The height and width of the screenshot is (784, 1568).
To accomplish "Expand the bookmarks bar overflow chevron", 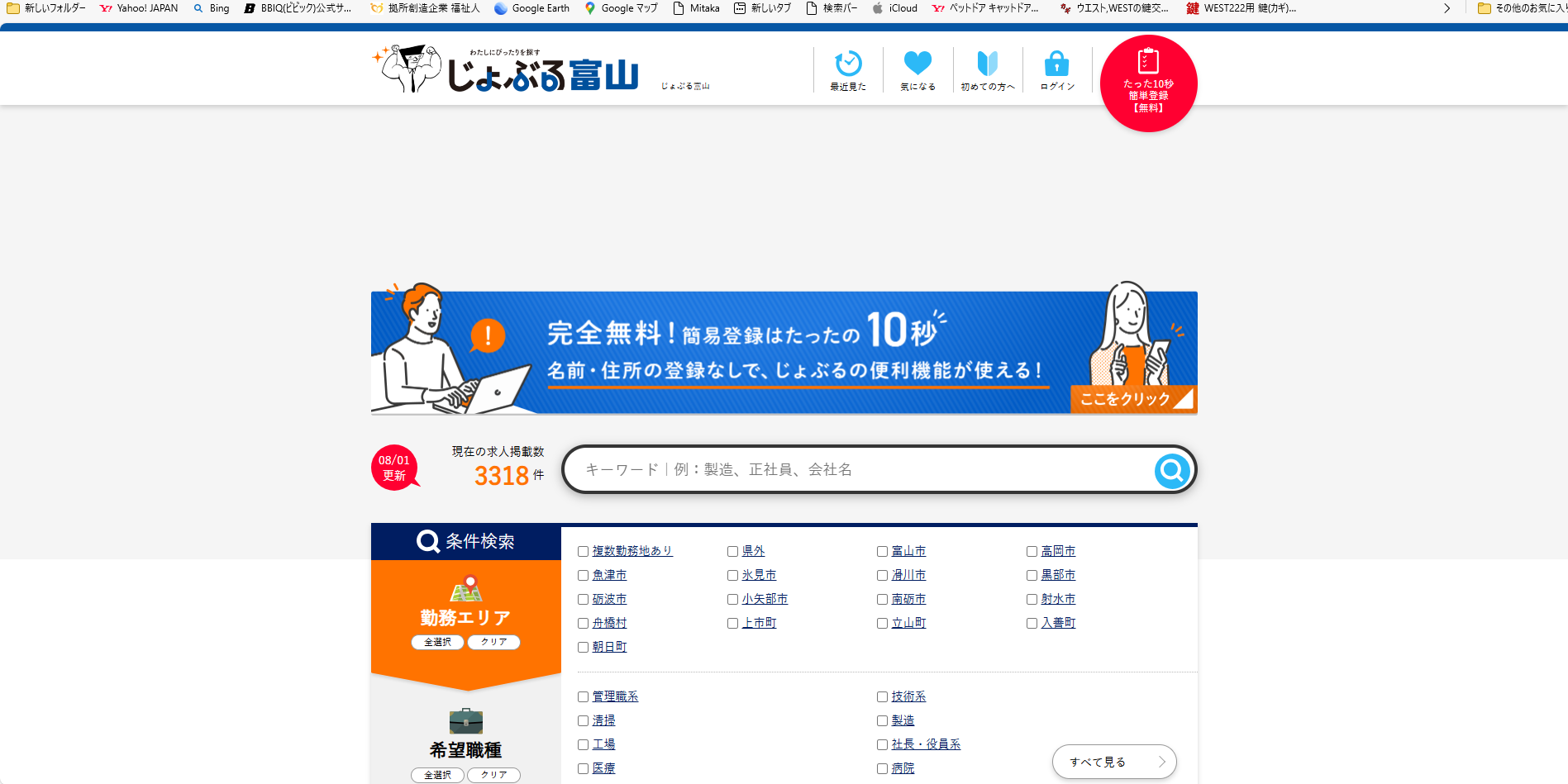I will point(1446,8).
